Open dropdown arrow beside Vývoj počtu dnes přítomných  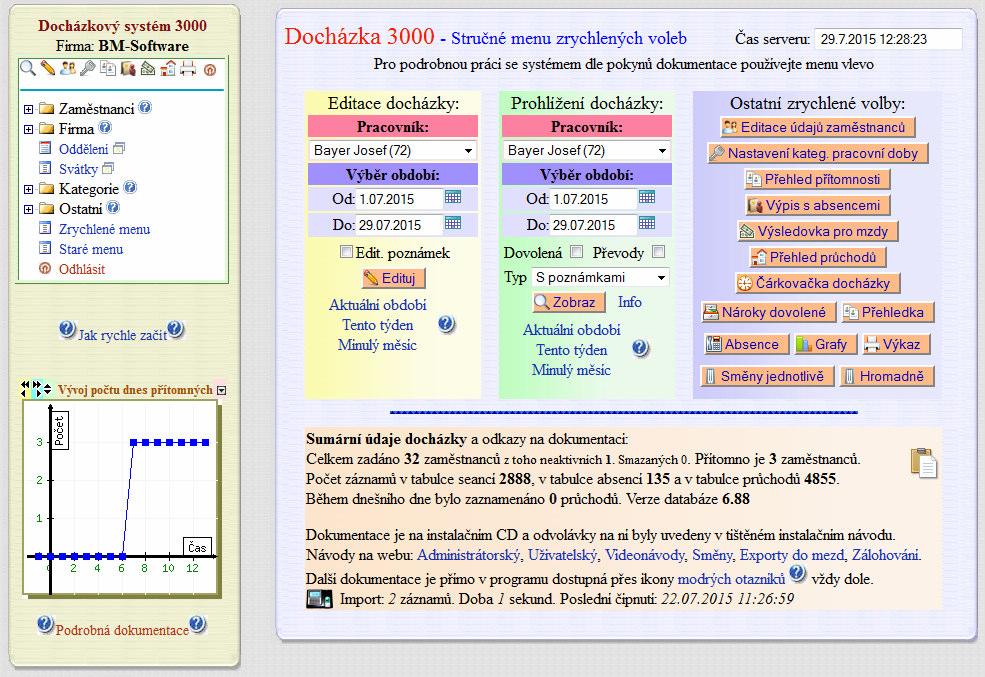click(x=221, y=391)
